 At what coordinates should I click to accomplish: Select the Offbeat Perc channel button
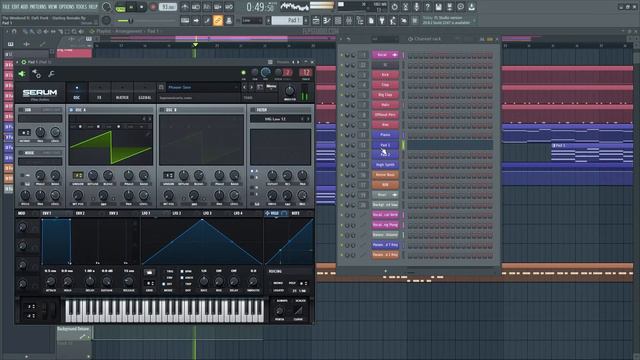point(385,115)
